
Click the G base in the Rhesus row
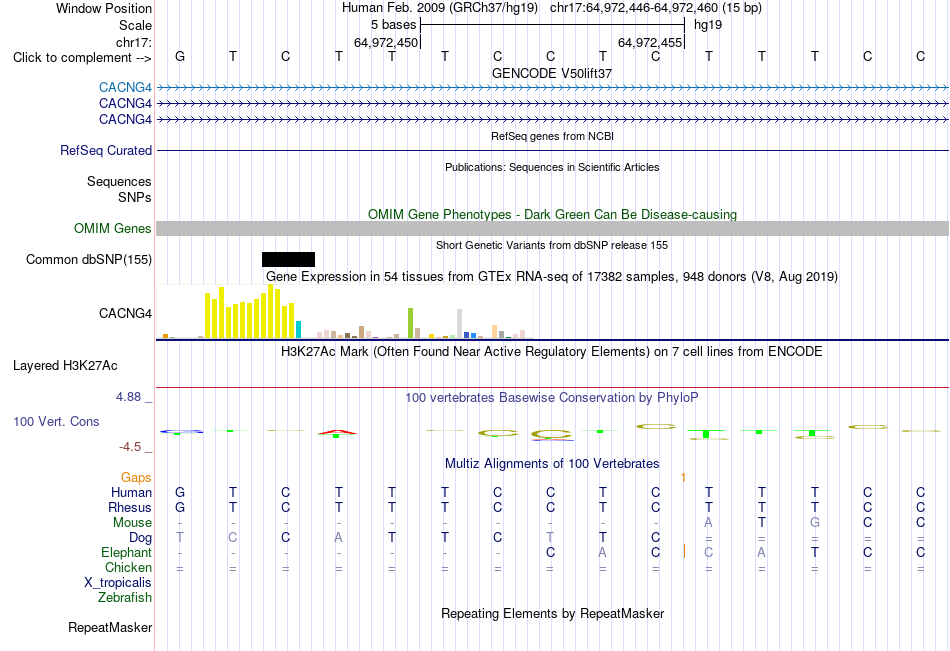(x=180, y=507)
